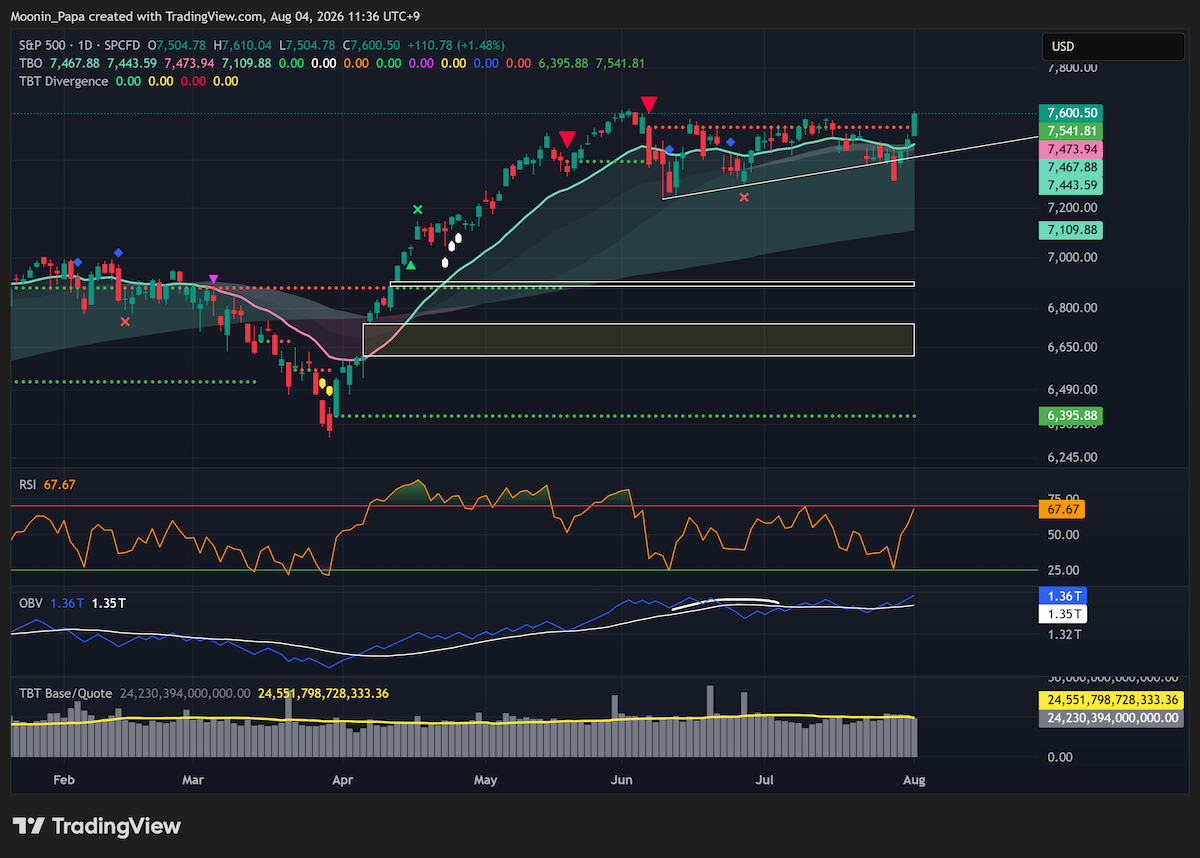Click the 7,800.00 price scale tick
The width and height of the screenshot is (1200, 858).
pos(1073,68)
